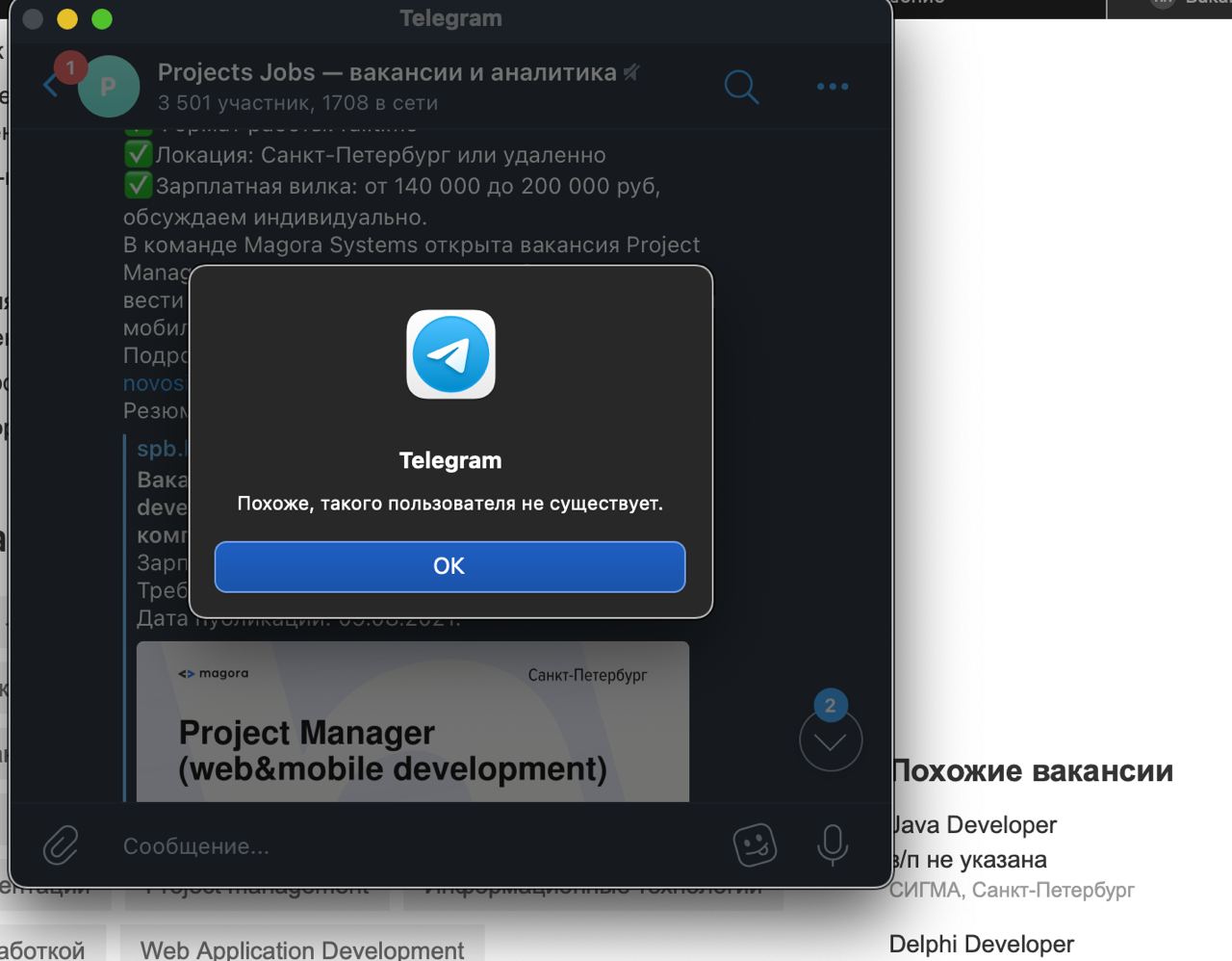Image resolution: width=1232 pixels, height=961 pixels.
Task: Open Delphi Developer vacancy in browser window
Action: (982, 945)
